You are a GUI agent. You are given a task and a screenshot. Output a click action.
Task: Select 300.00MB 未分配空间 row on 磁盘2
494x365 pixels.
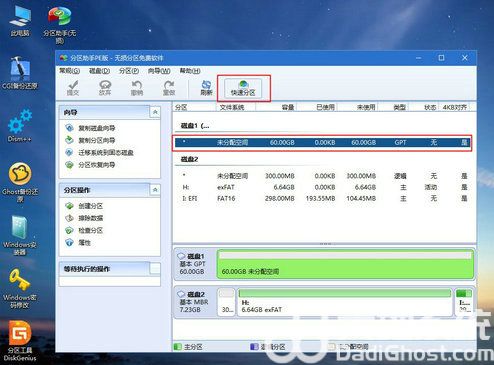322,176
